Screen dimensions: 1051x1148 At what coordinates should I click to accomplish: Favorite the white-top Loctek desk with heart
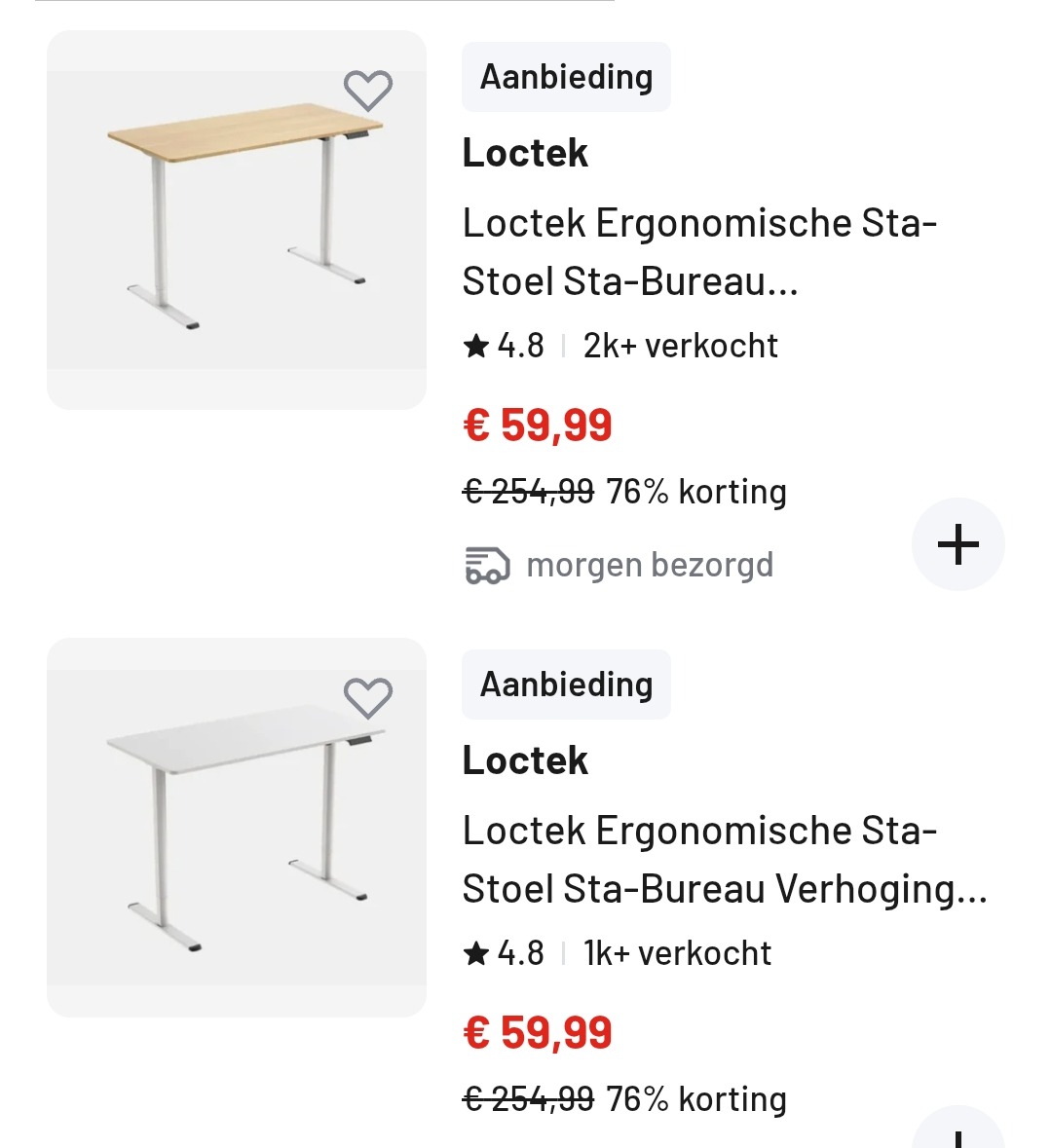(x=368, y=698)
